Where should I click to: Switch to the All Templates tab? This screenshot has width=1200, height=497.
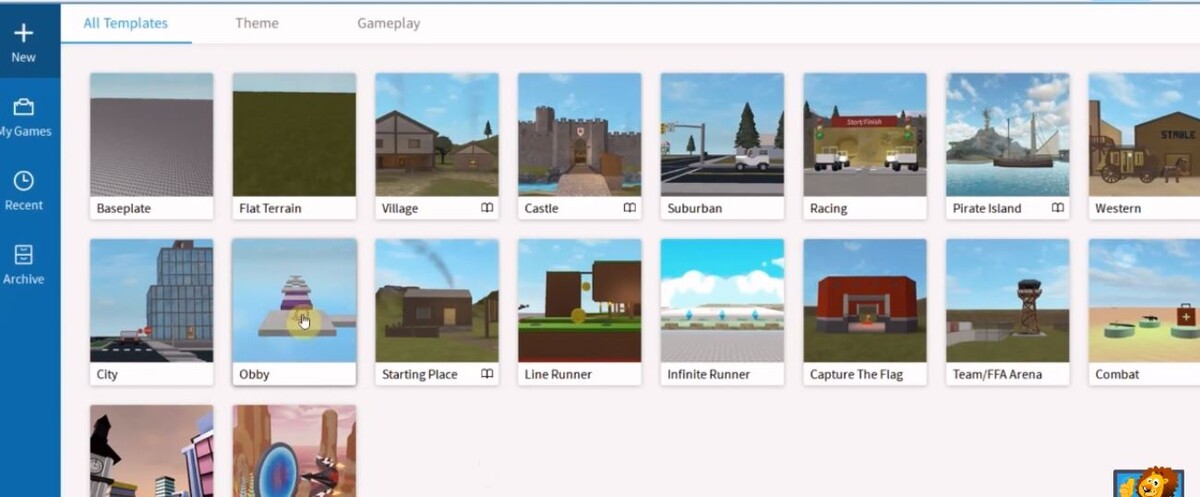tap(126, 23)
